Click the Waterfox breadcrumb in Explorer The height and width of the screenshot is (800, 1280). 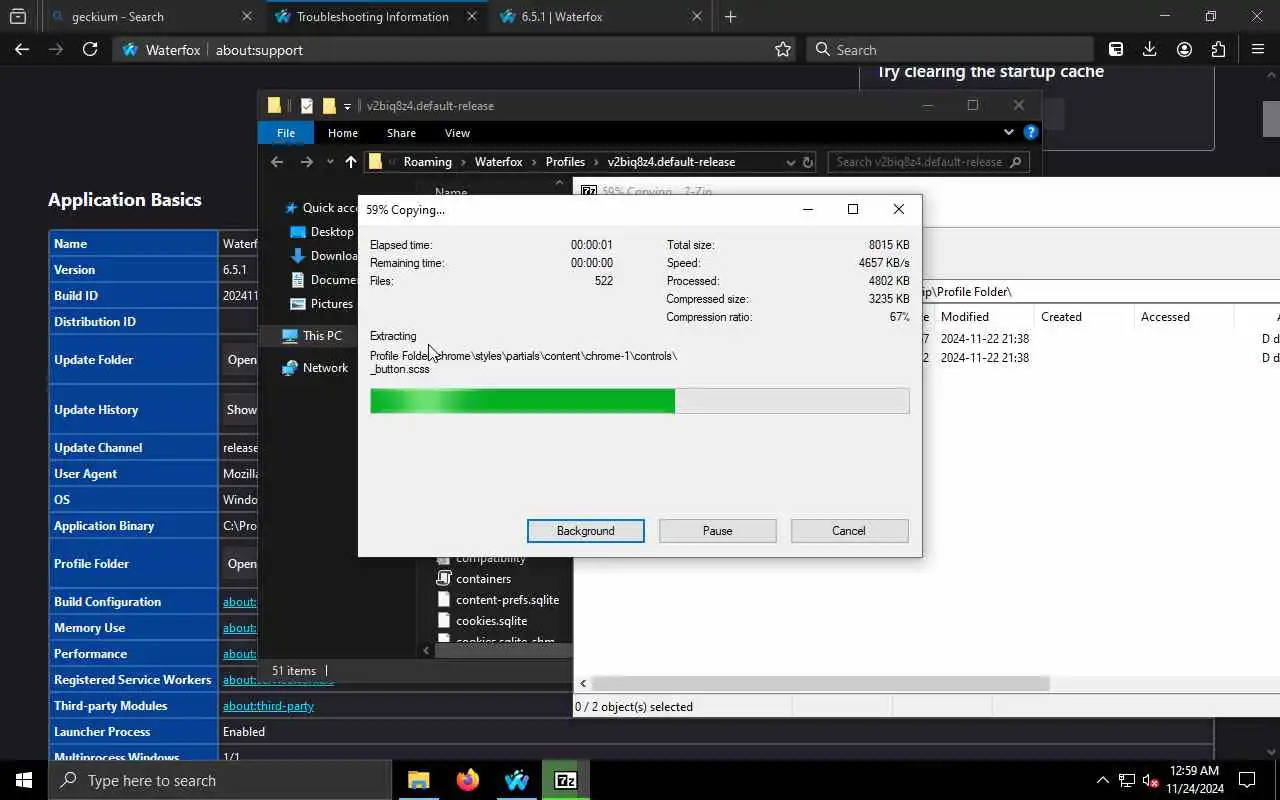(x=498, y=162)
